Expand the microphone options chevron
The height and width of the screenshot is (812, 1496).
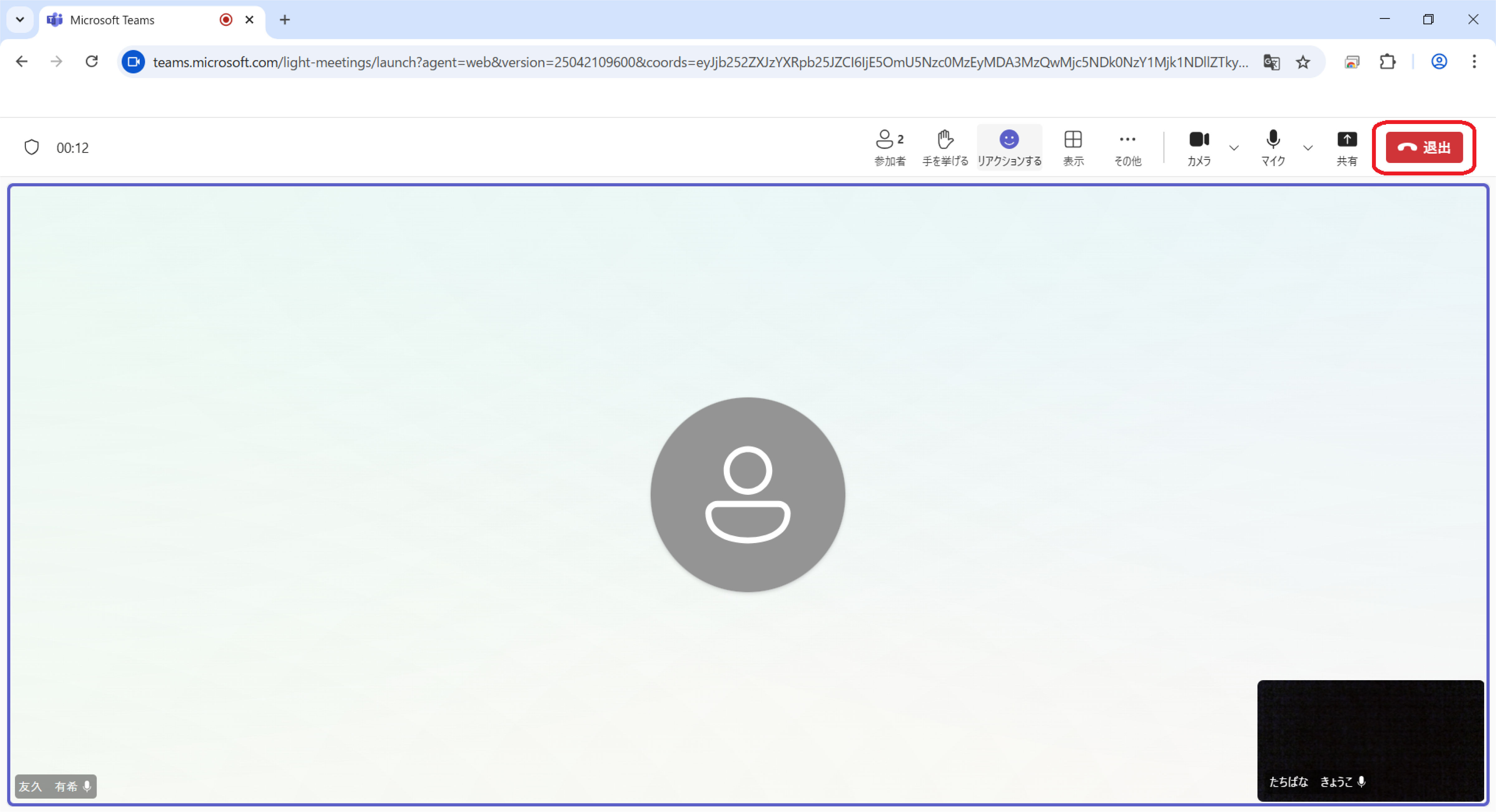(1308, 147)
